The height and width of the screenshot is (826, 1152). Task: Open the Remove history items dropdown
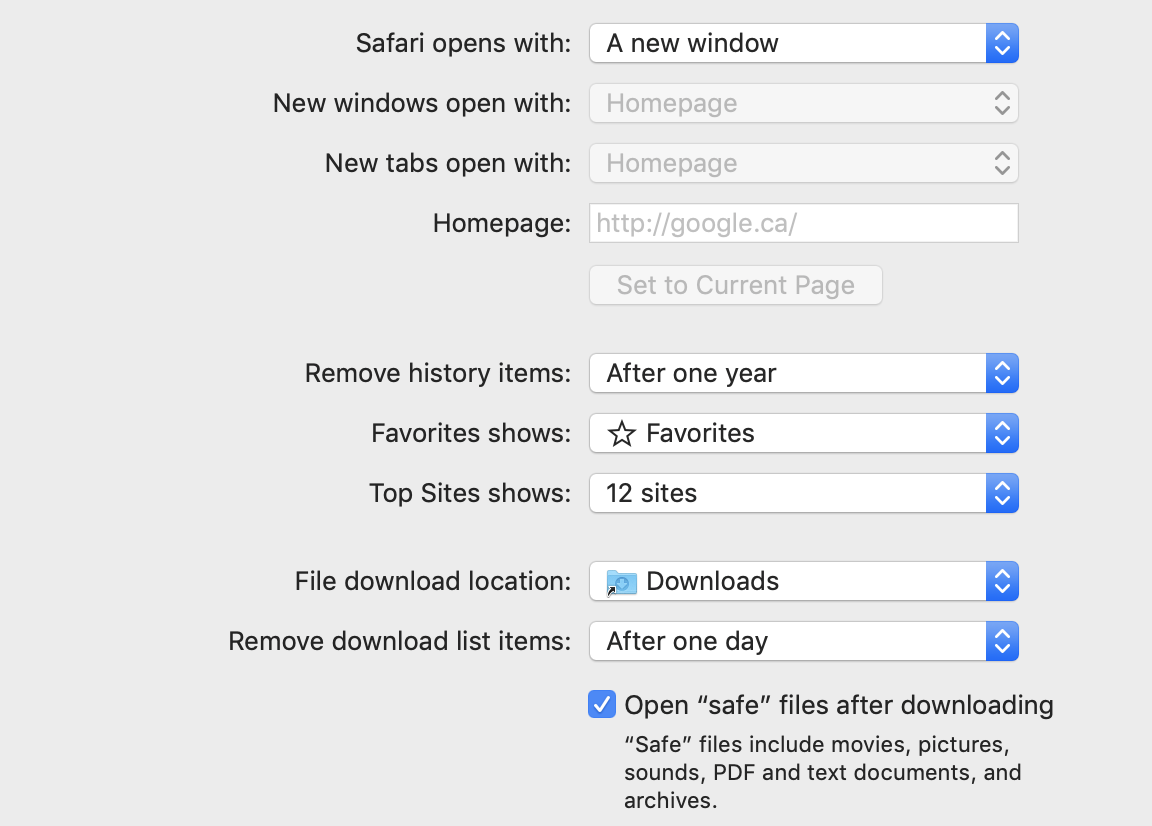(x=788, y=373)
